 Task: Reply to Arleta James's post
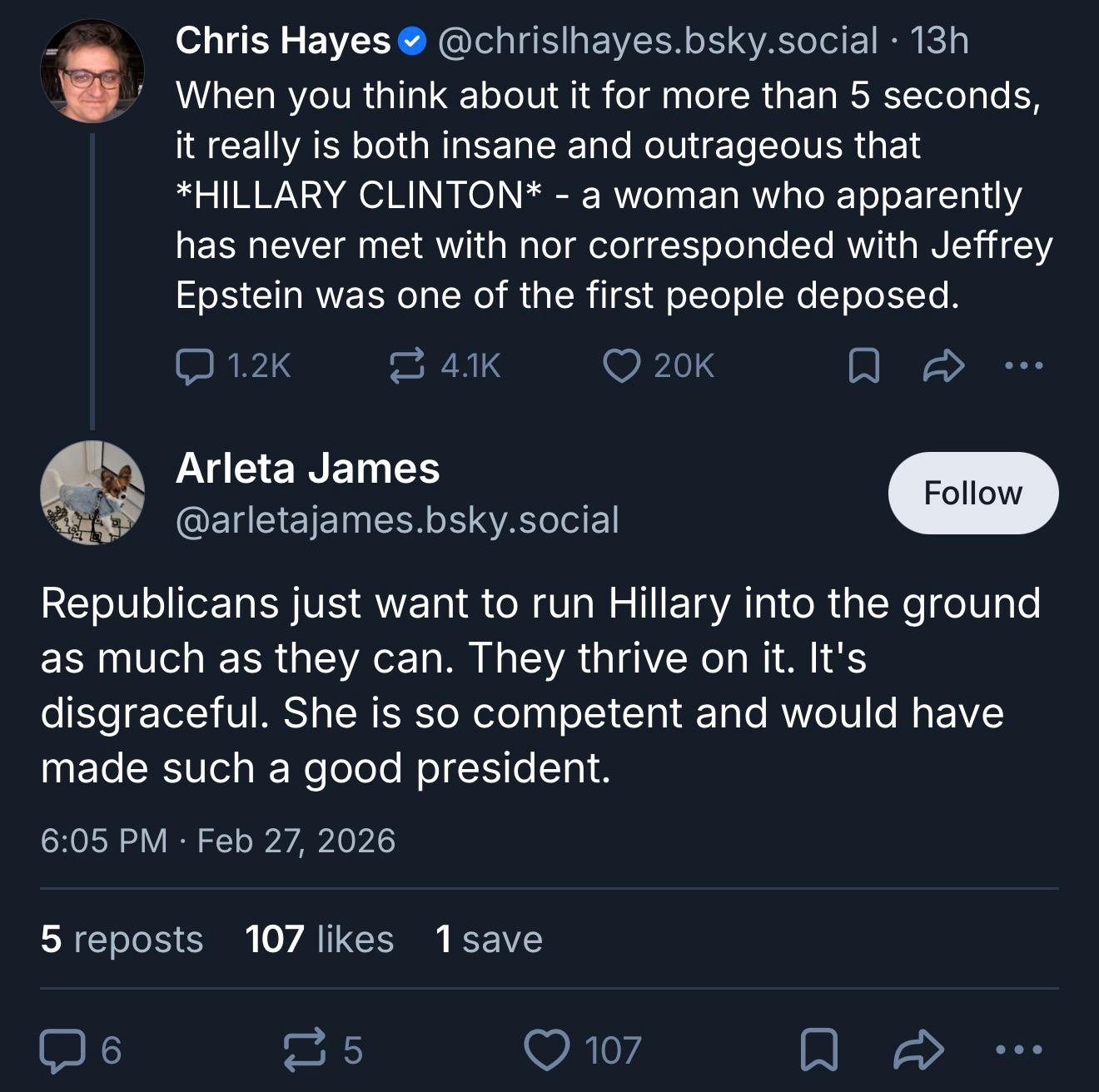click(62, 1050)
